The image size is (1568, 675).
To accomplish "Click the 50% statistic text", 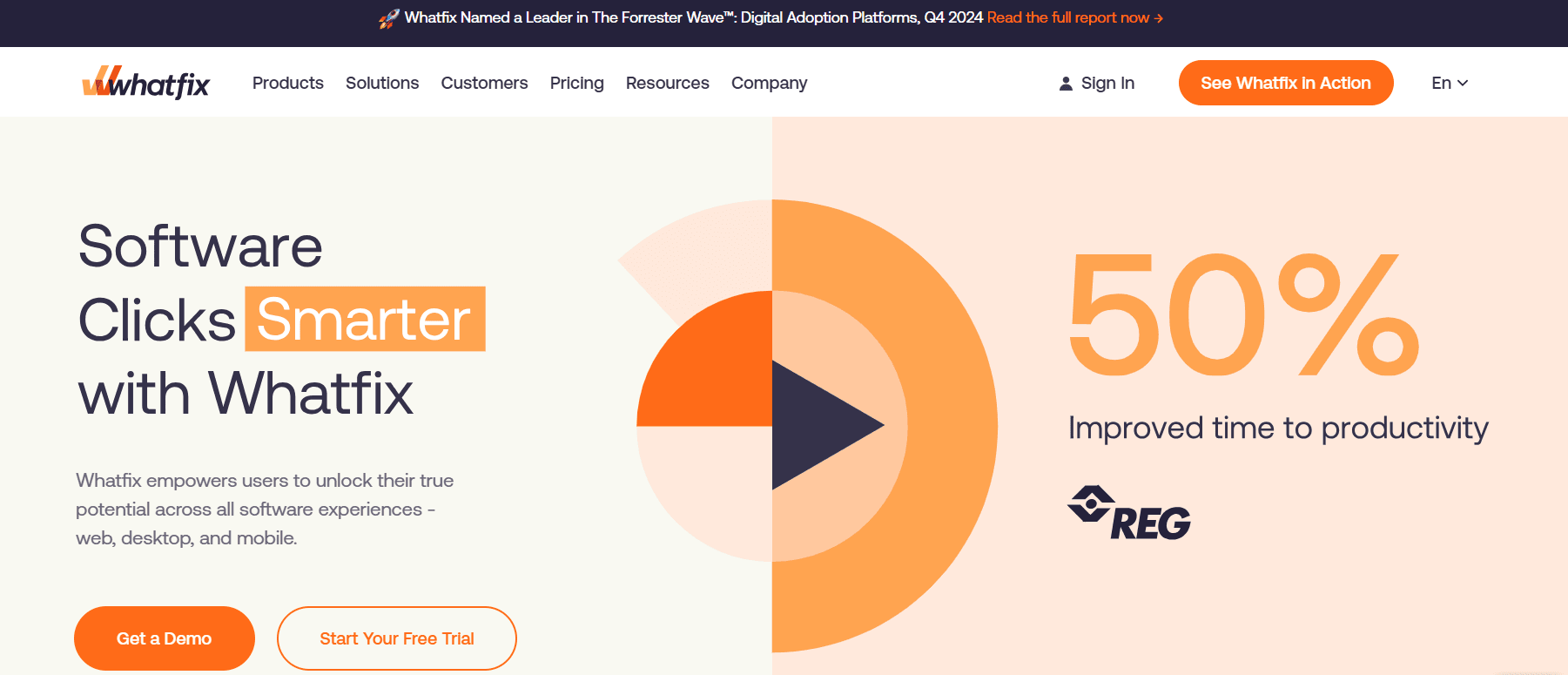I will coord(1244,314).
